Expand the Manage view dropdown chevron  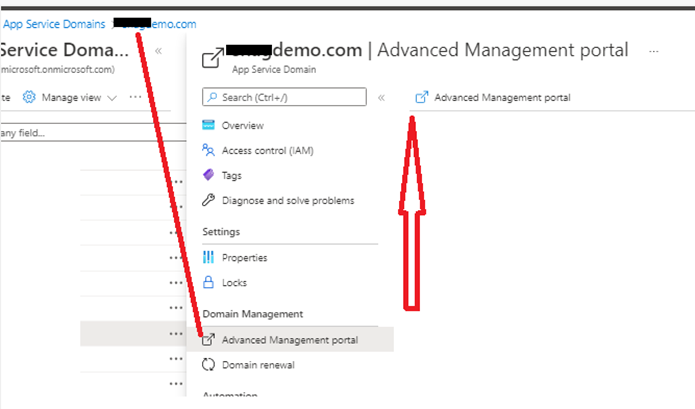113,98
